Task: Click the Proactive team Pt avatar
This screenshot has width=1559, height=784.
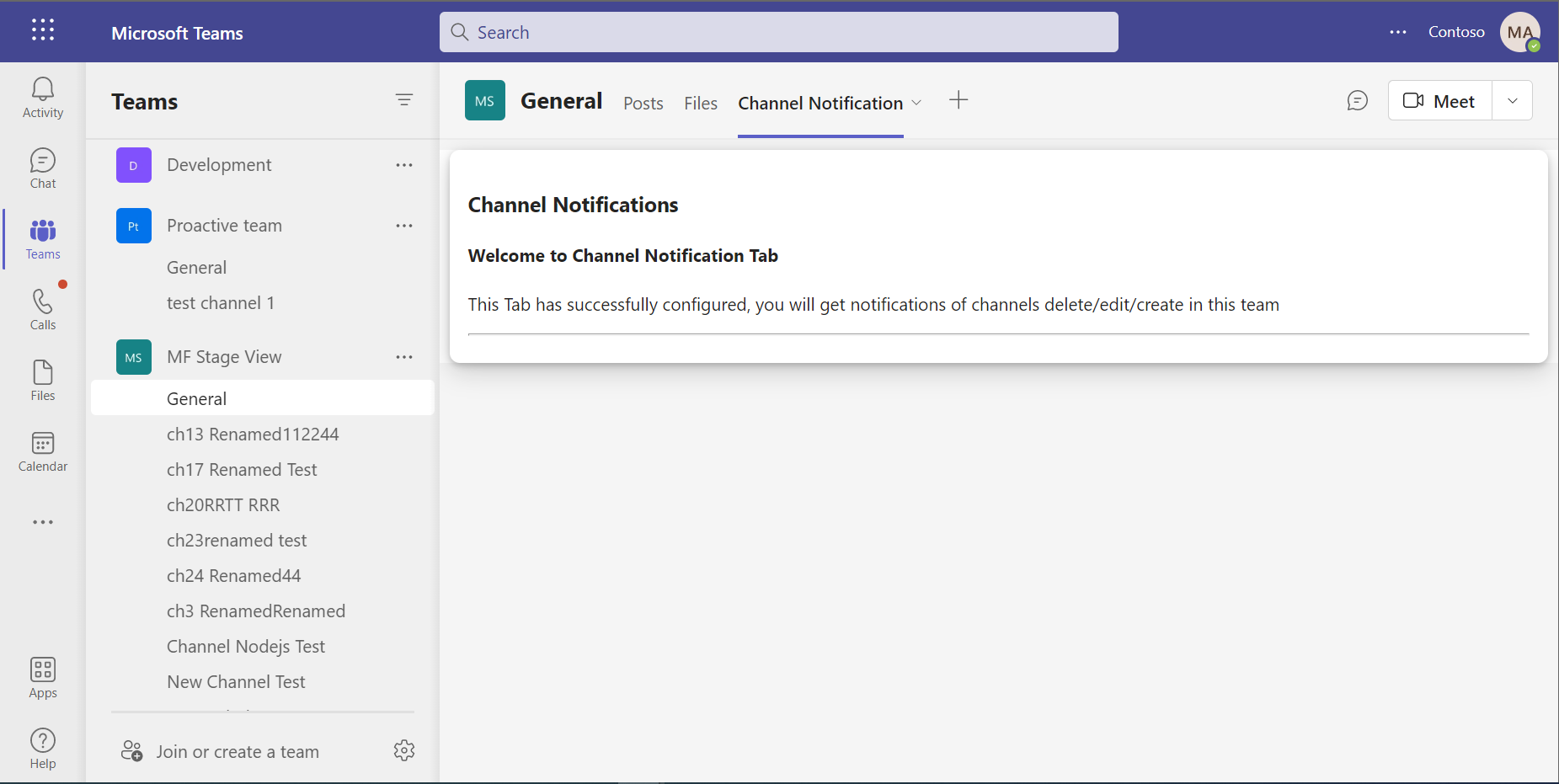Action: pos(134,226)
